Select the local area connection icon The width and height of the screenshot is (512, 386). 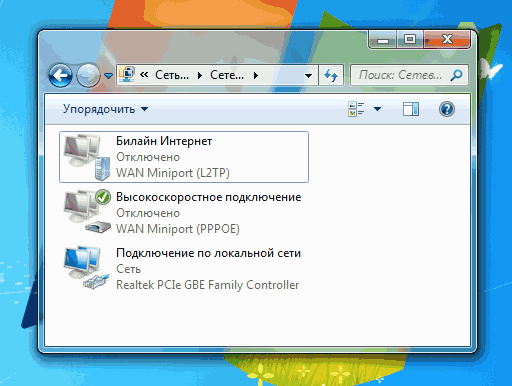click(x=87, y=268)
